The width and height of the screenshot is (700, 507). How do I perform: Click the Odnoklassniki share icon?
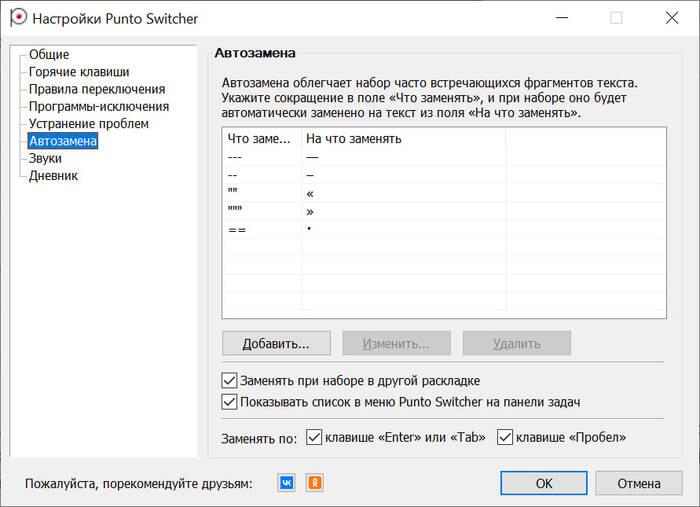click(x=315, y=483)
